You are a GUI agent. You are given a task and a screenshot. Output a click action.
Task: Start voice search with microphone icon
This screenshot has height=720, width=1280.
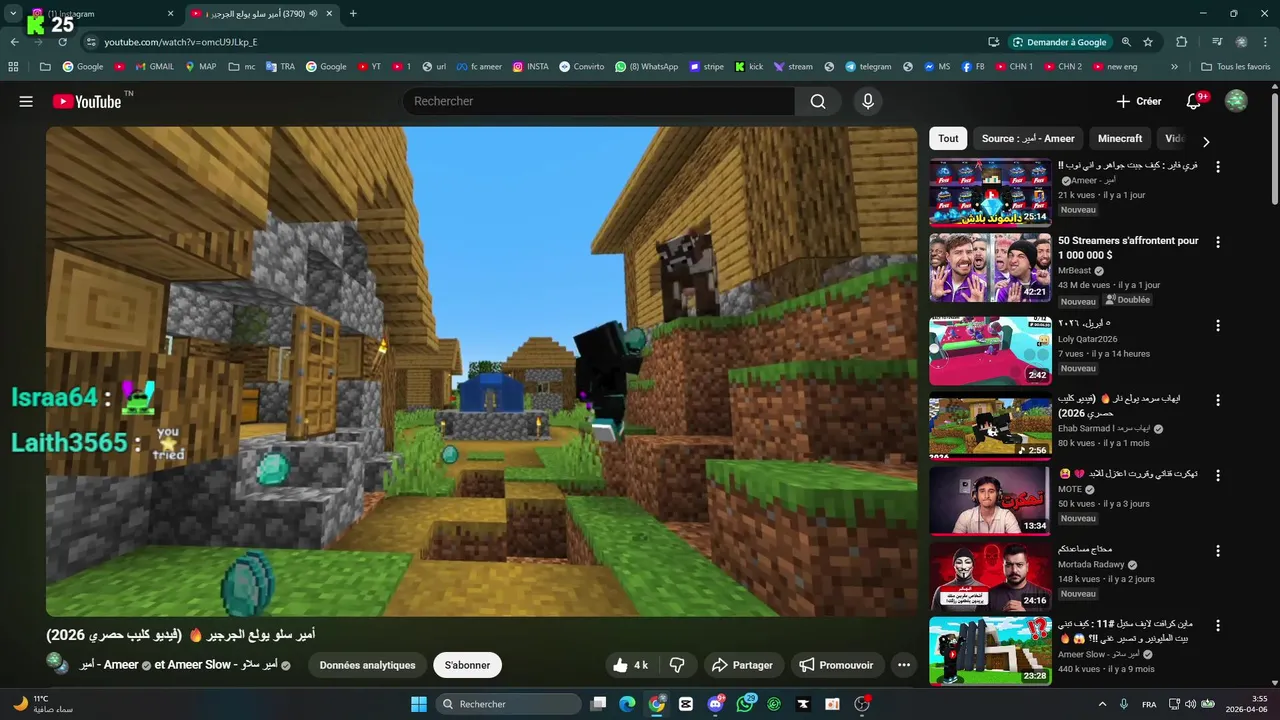tap(868, 101)
